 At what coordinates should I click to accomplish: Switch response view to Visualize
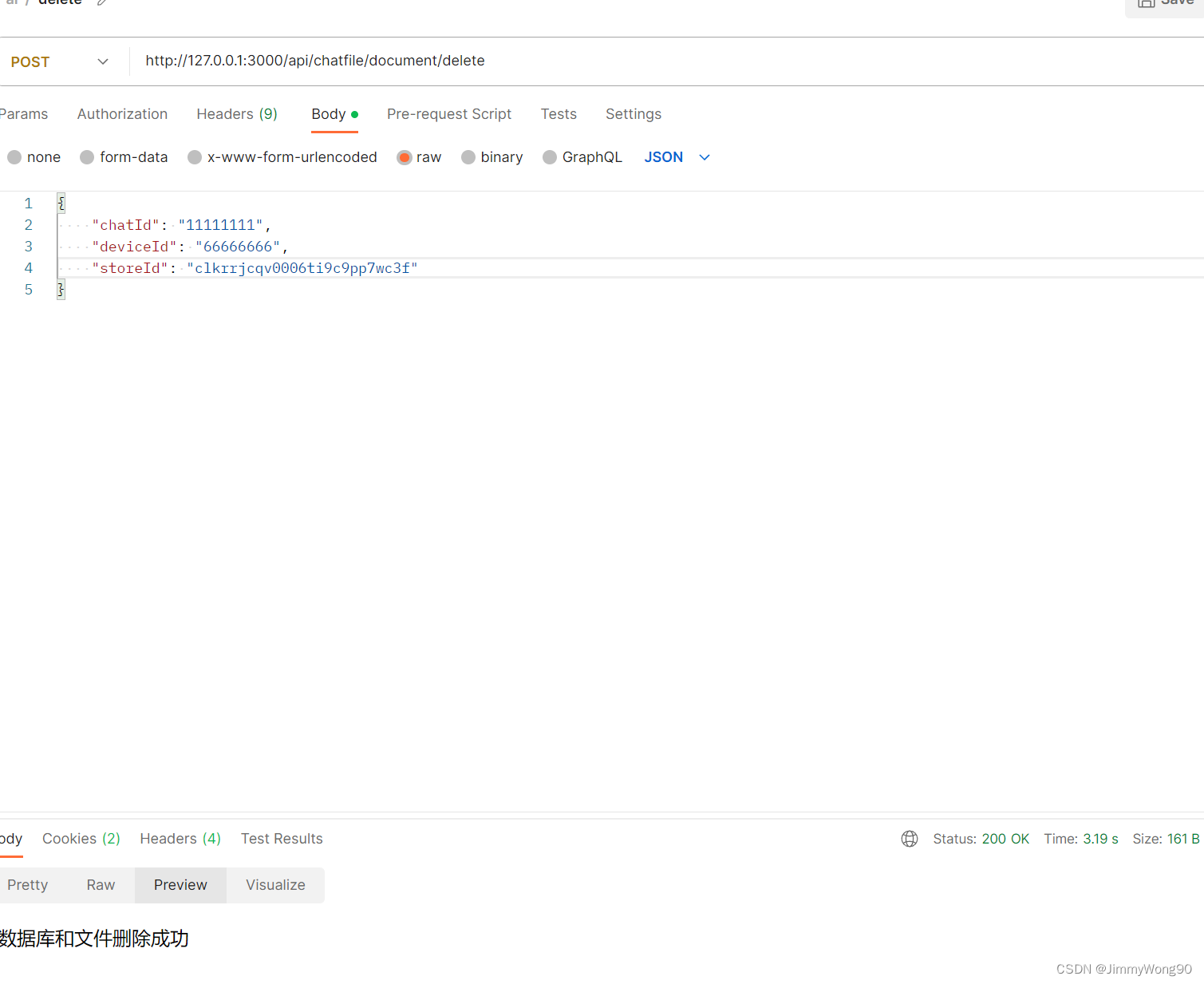[275, 885]
